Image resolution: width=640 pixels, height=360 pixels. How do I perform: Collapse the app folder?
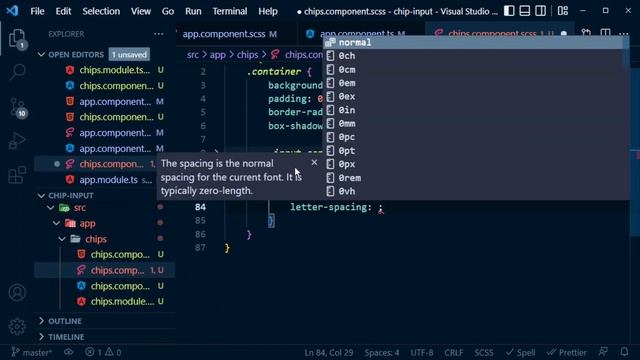(56, 224)
